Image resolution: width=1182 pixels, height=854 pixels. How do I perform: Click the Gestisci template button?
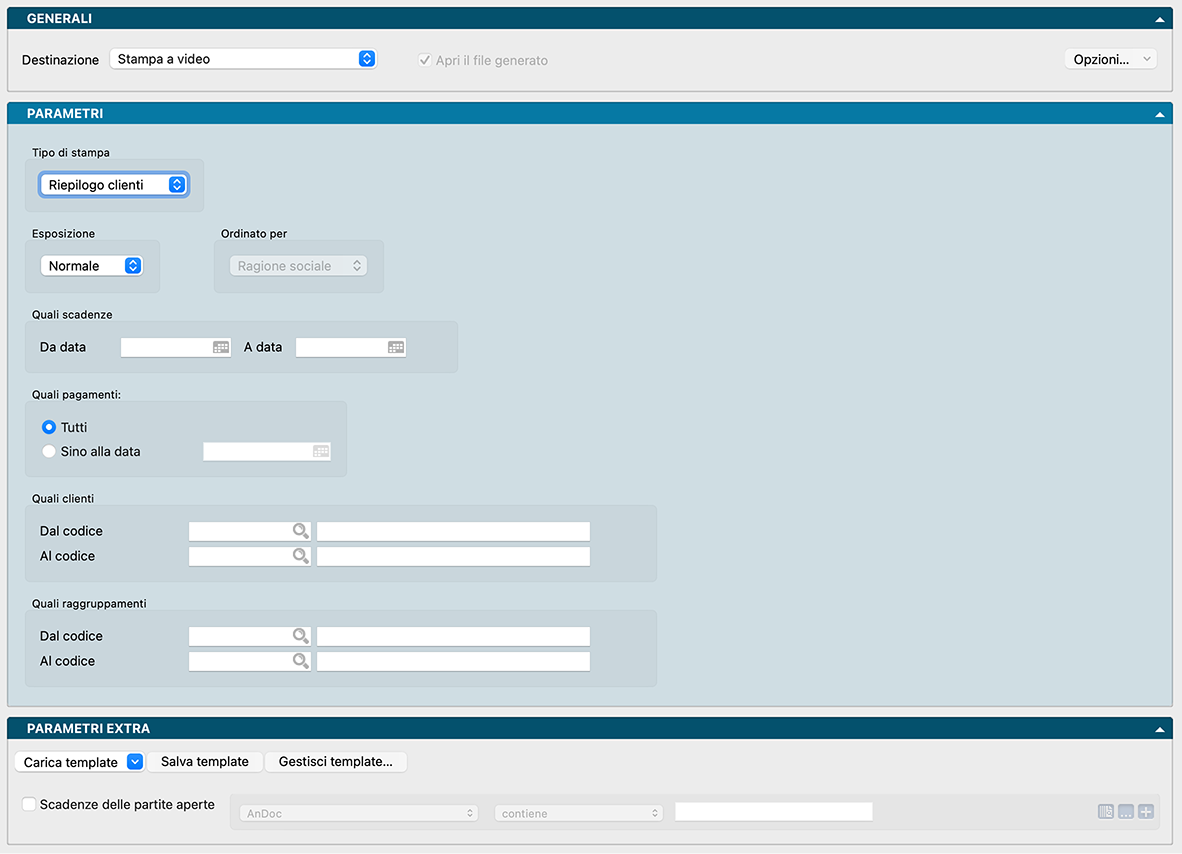coord(336,762)
